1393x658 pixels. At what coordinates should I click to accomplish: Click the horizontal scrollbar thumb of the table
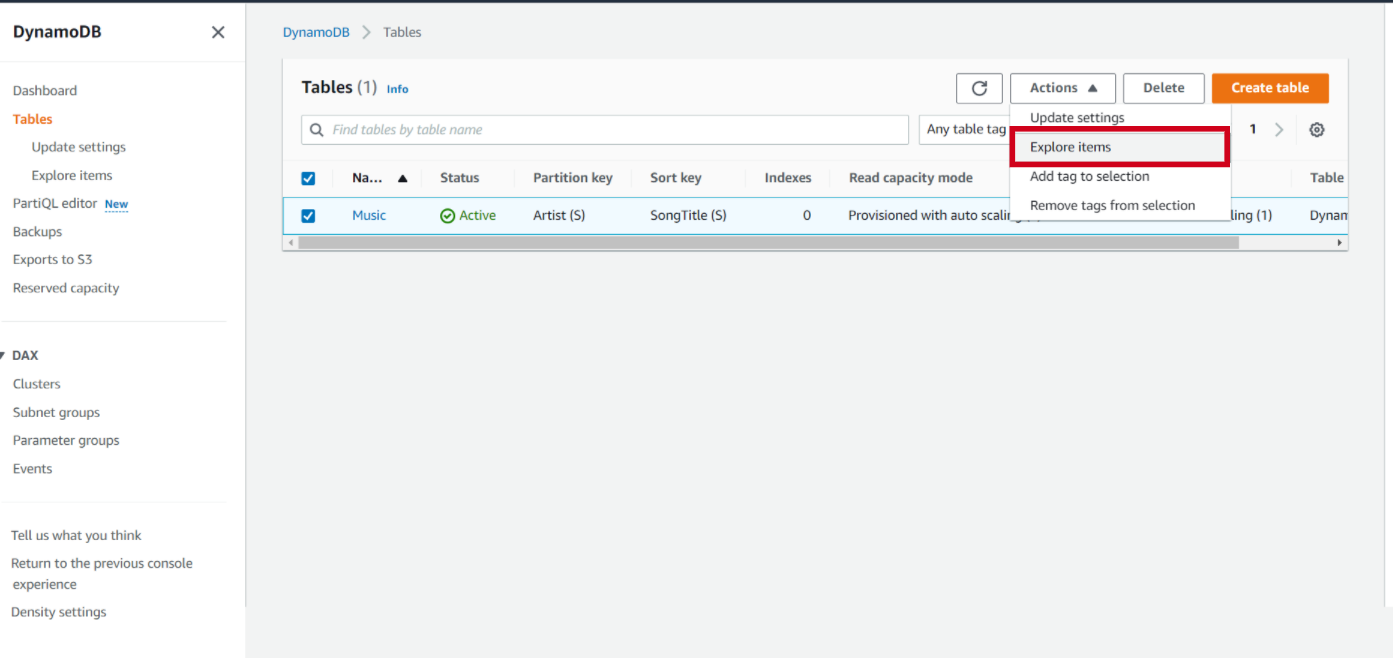[x=768, y=243]
